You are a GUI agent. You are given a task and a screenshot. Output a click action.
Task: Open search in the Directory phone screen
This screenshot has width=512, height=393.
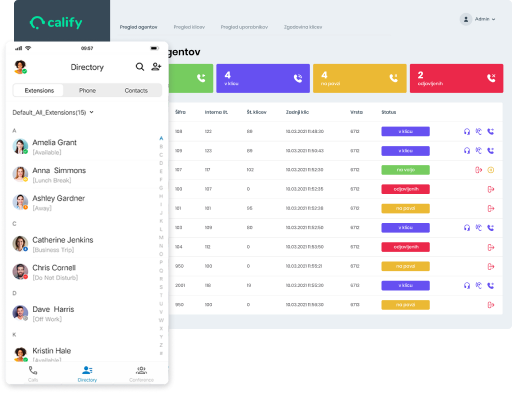coord(140,67)
